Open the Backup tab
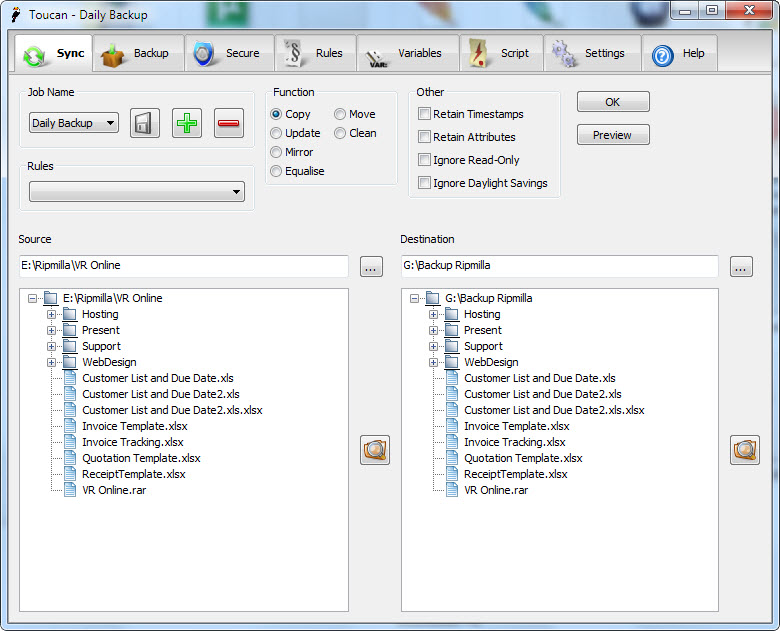The image size is (780, 631). (x=139, y=54)
